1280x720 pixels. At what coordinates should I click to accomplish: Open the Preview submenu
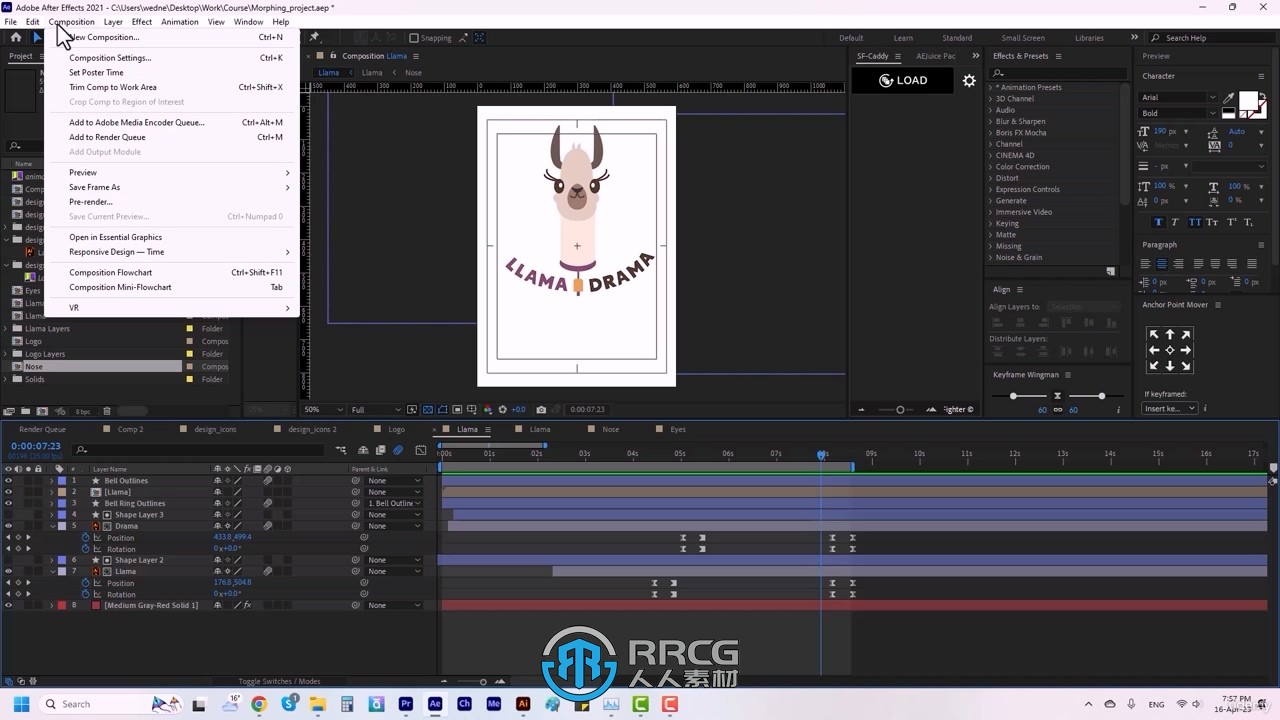pyautogui.click(x=172, y=173)
